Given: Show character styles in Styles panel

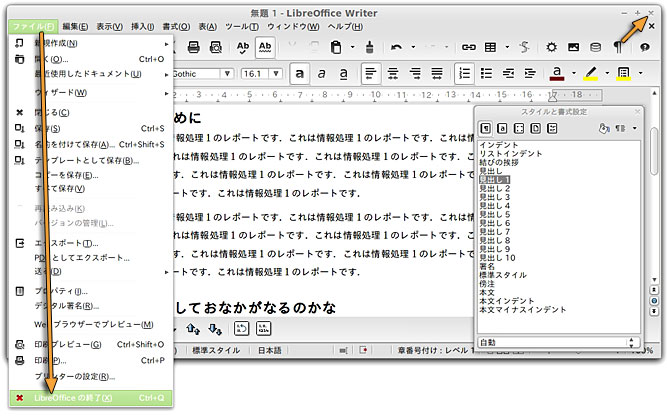Looking at the screenshot, I should (502, 128).
